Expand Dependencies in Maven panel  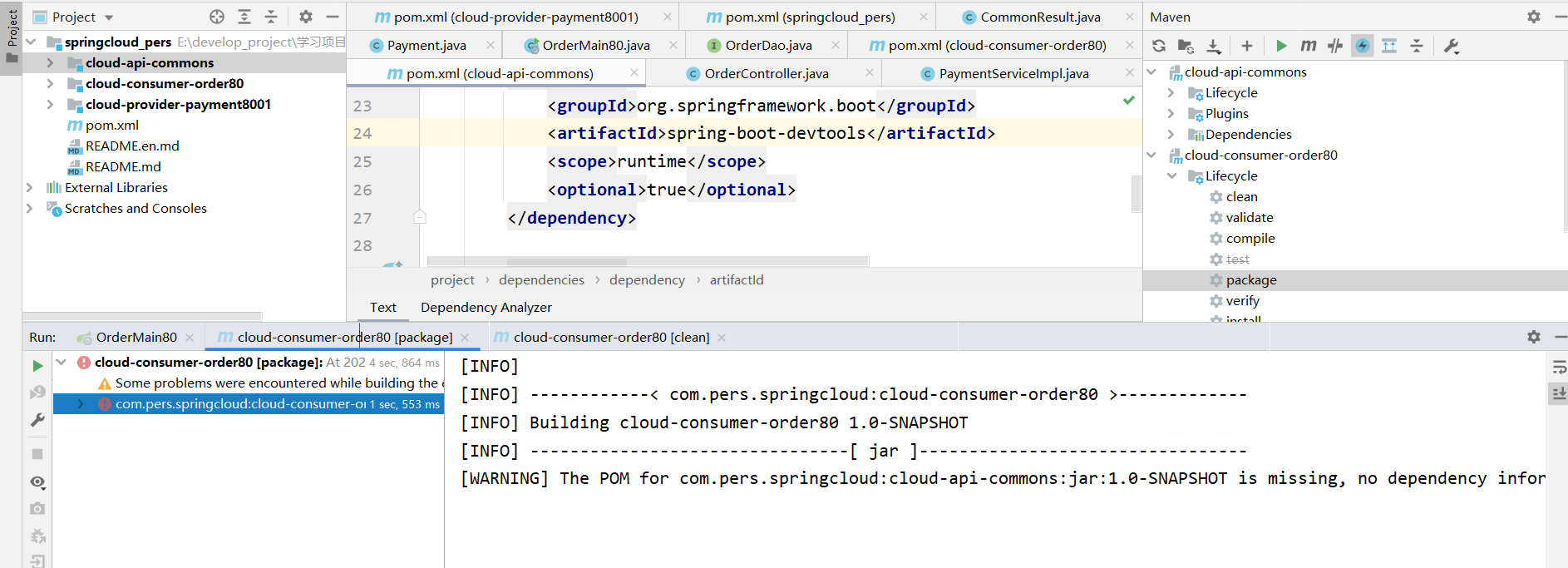[x=1171, y=134]
